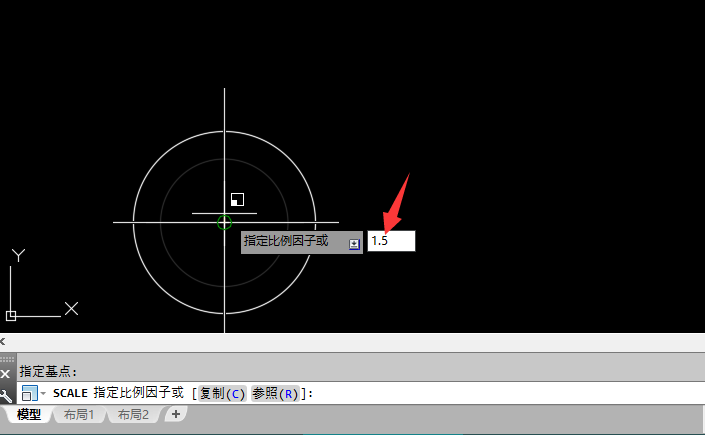705x435 pixels.
Task: Select the Reference (R) option in command line
Action: pos(275,394)
